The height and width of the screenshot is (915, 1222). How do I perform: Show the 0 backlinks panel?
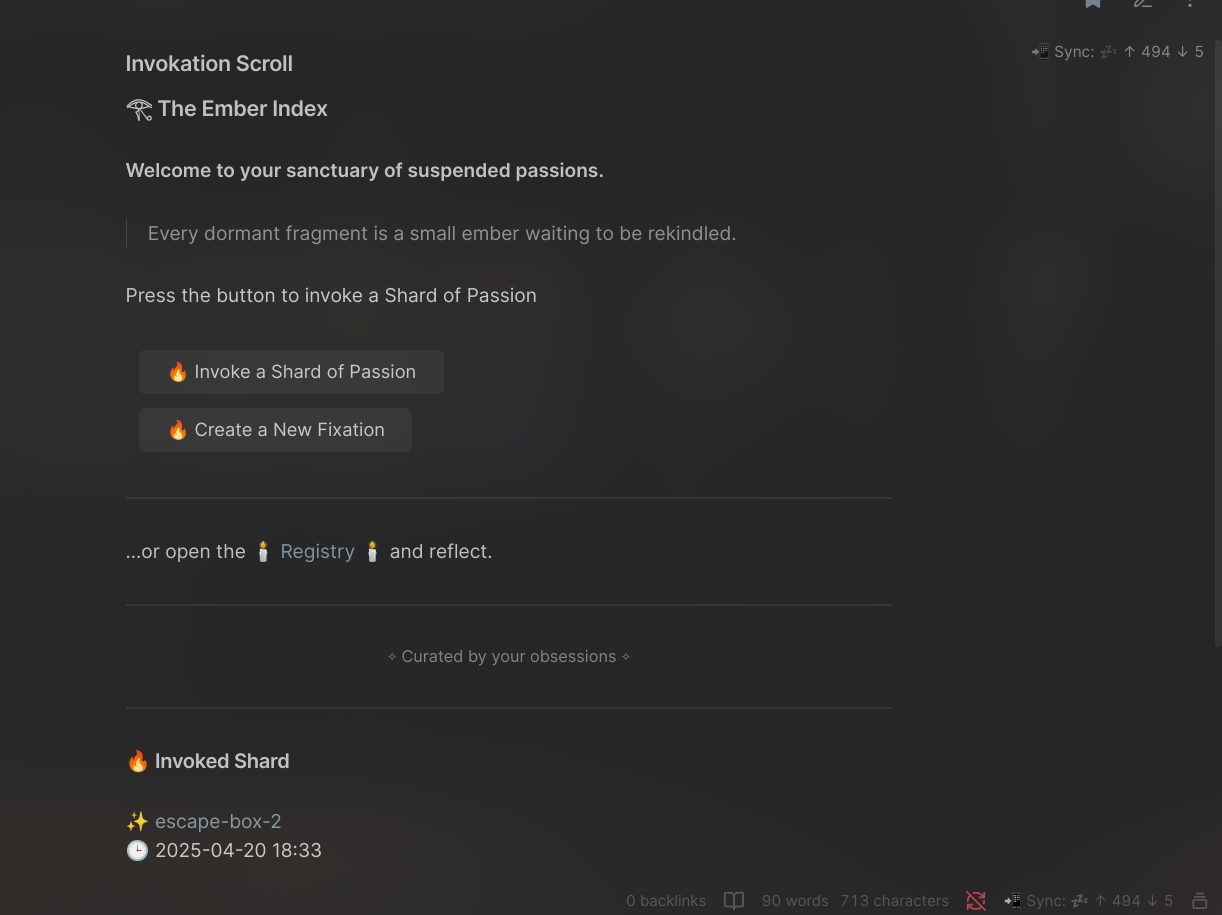(666, 901)
